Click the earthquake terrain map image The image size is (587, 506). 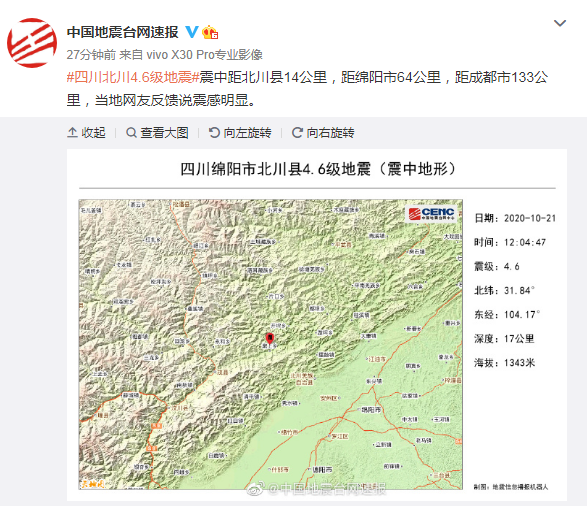click(x=271, y=344)
